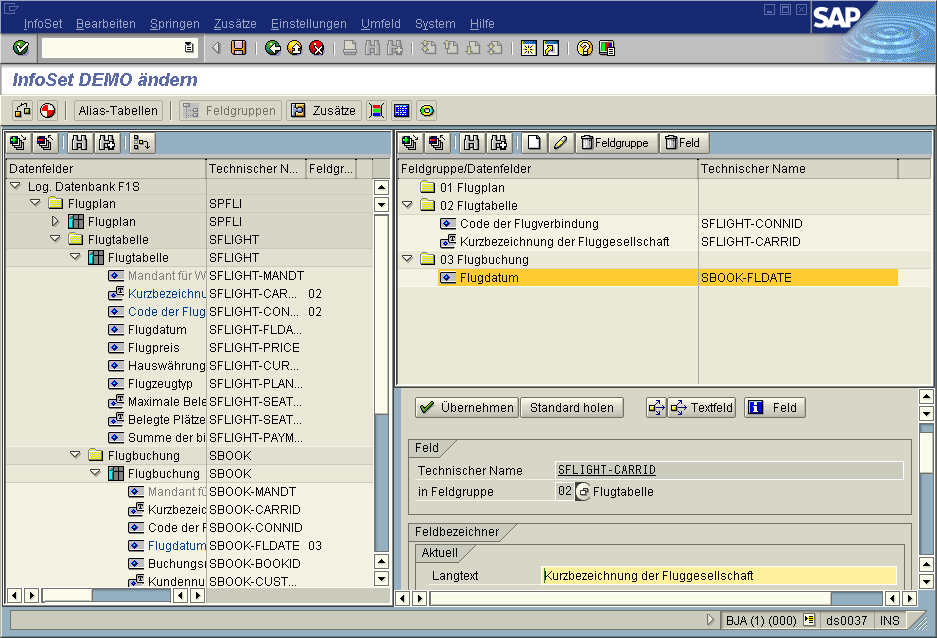The image size is (937, 638).
Task: Collapse the Flugtabelle folder in data fields tree
Action: point(55,240)
